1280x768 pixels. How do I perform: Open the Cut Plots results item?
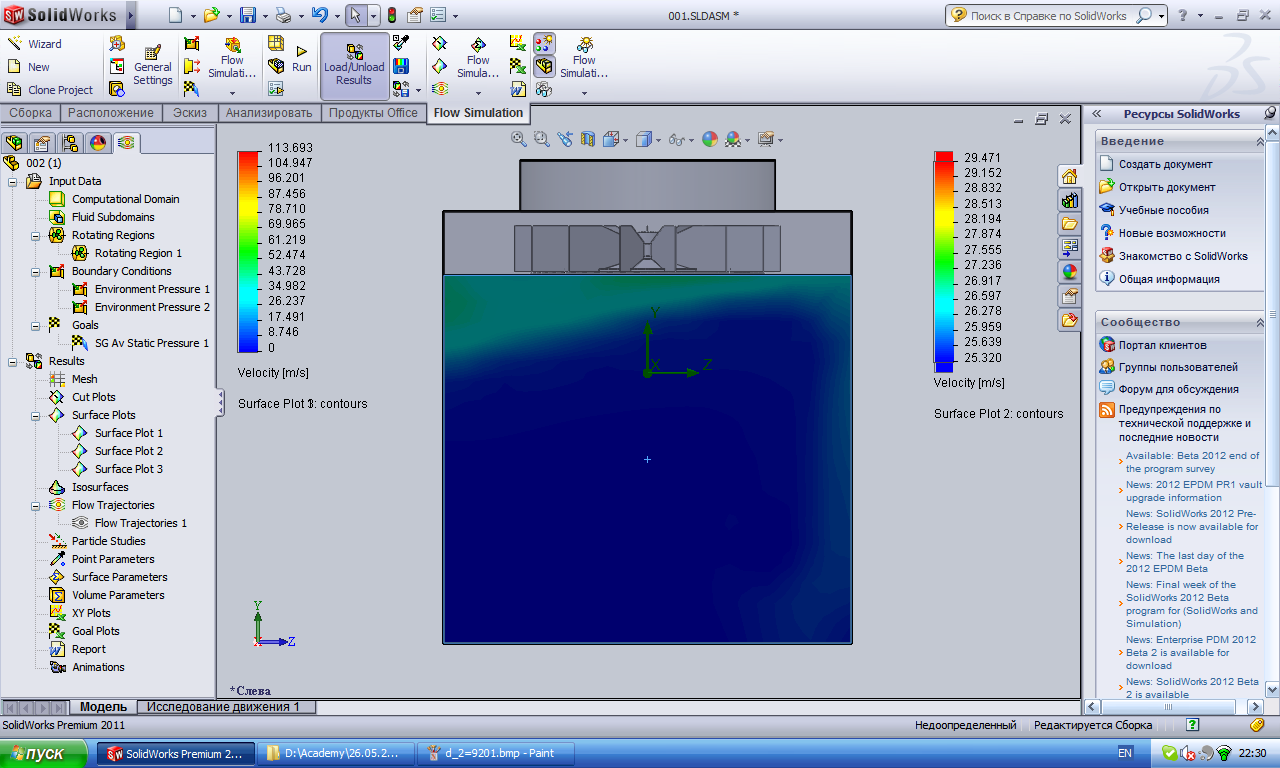tap(93, 397)
